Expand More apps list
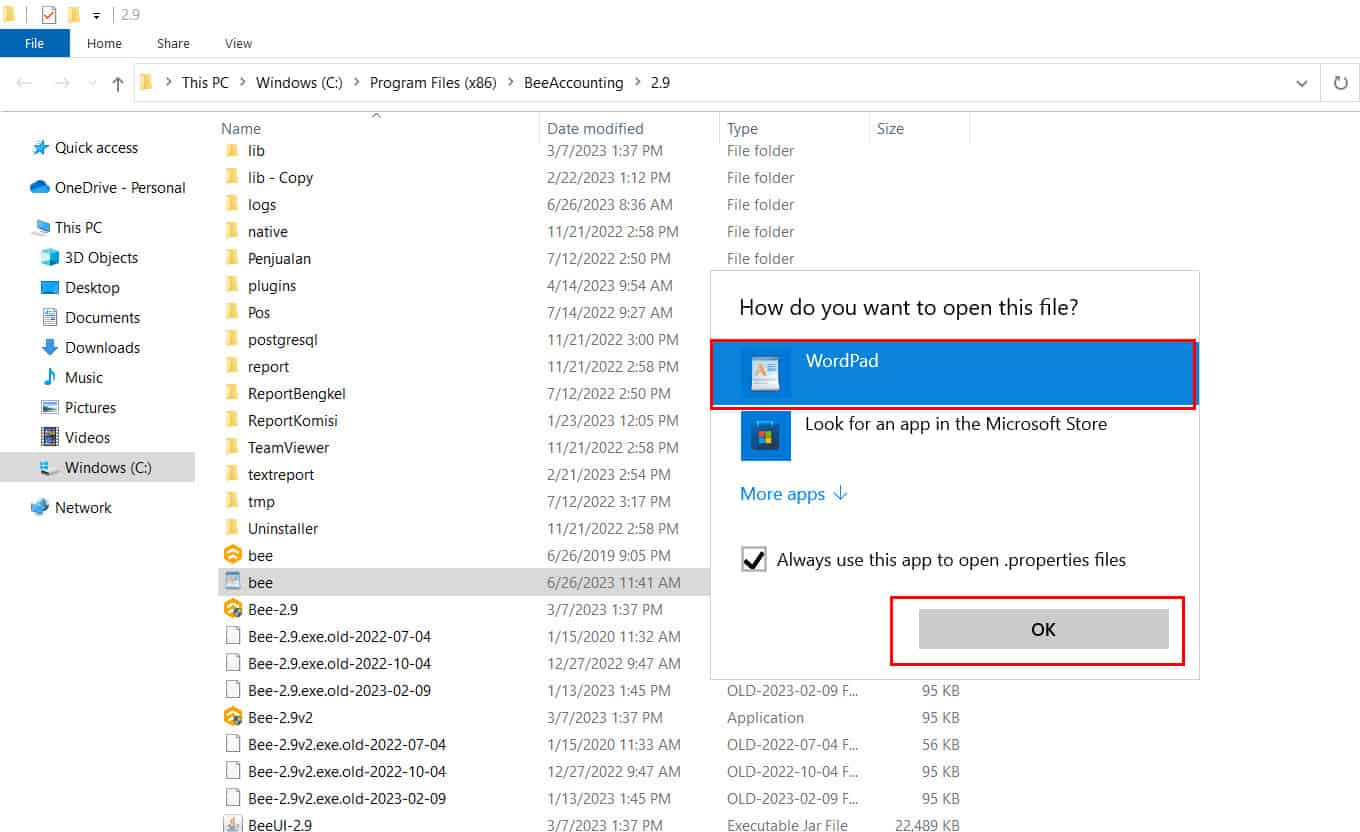The image size is (1360, 832). click(793, 494)
